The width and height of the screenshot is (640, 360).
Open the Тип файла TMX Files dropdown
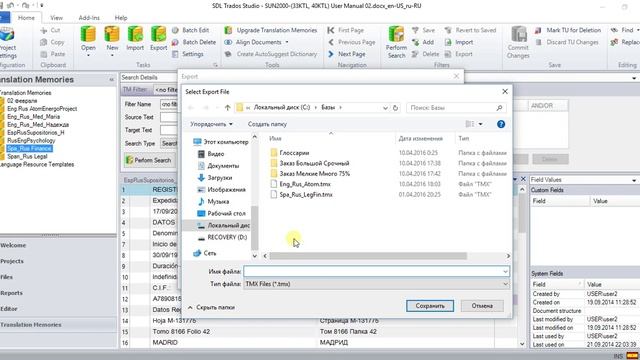505,284
